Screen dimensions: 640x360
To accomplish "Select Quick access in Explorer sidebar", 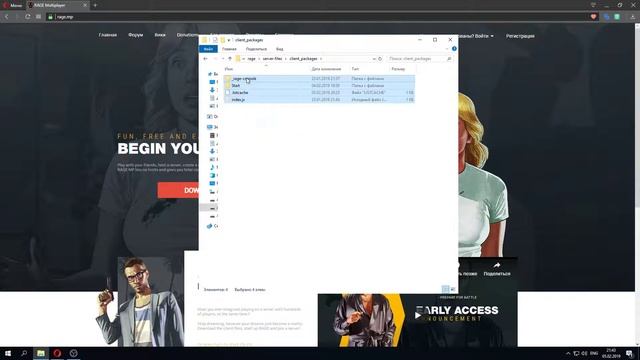I will coord(213,74).
